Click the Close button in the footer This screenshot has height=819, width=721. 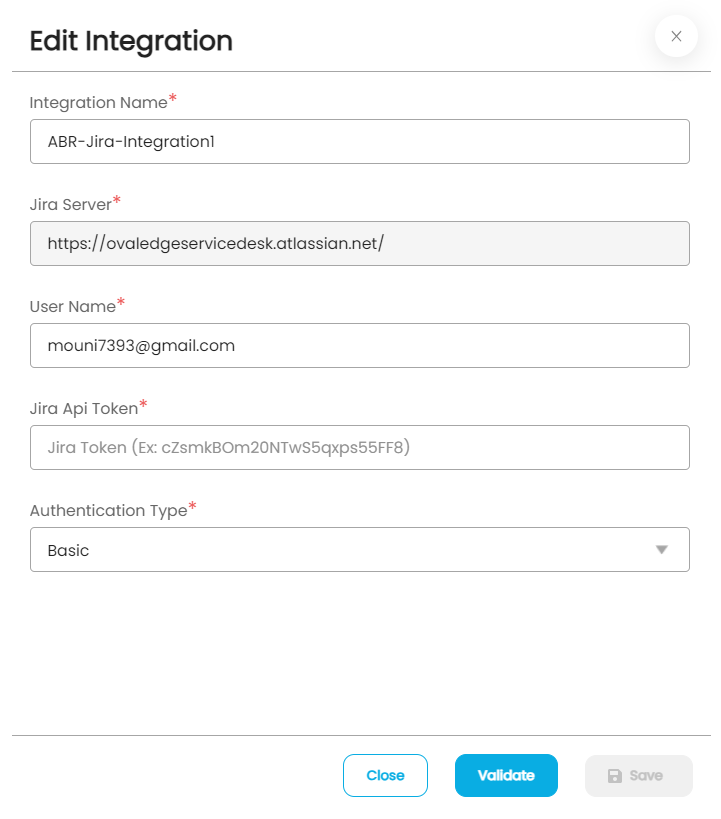click(x=385, y=775)
